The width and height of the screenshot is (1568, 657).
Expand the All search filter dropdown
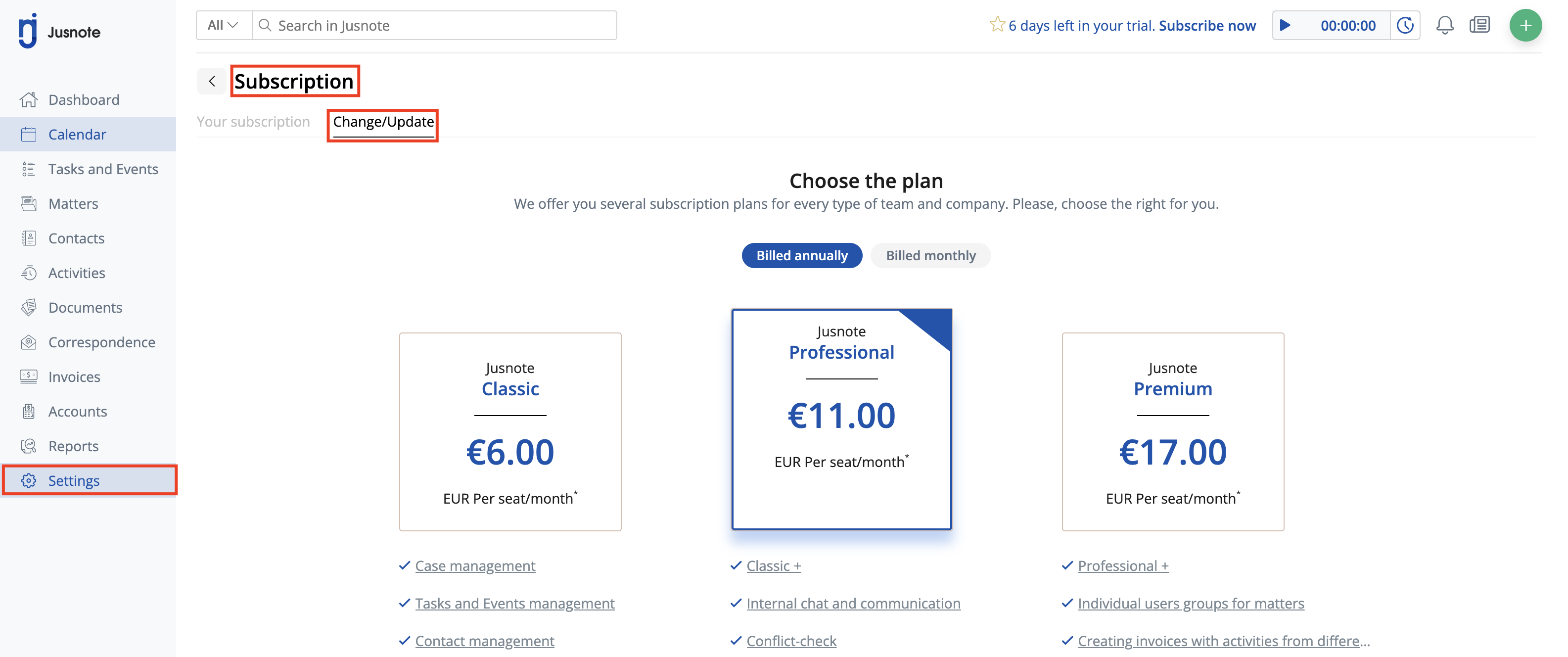click(x=223, y=25)
